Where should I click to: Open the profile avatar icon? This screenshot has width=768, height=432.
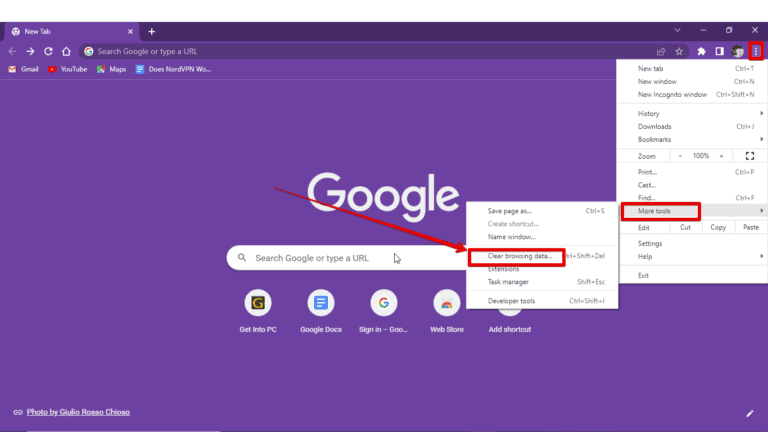(x=738, y=51)
